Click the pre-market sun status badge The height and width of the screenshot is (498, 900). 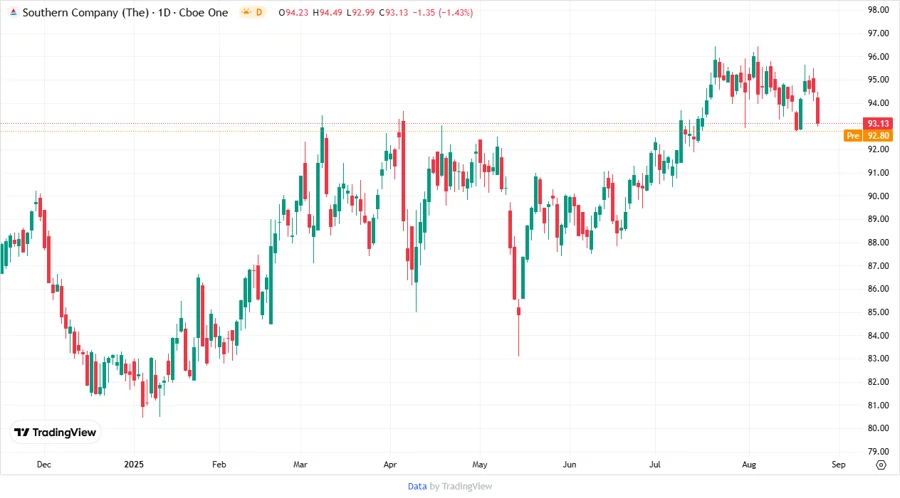point(253,12)
